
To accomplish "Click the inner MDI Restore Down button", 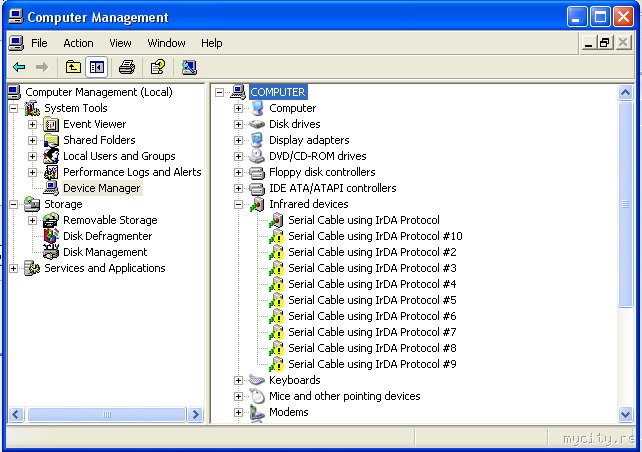I will [x=605, y=43].
